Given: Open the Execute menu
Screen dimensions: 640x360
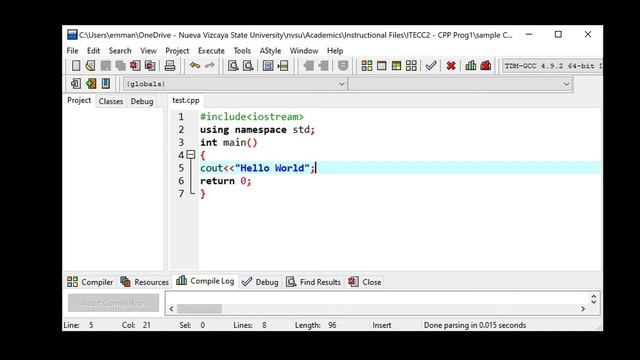Looking at the screenshot, I should click(x=211, y=51).
